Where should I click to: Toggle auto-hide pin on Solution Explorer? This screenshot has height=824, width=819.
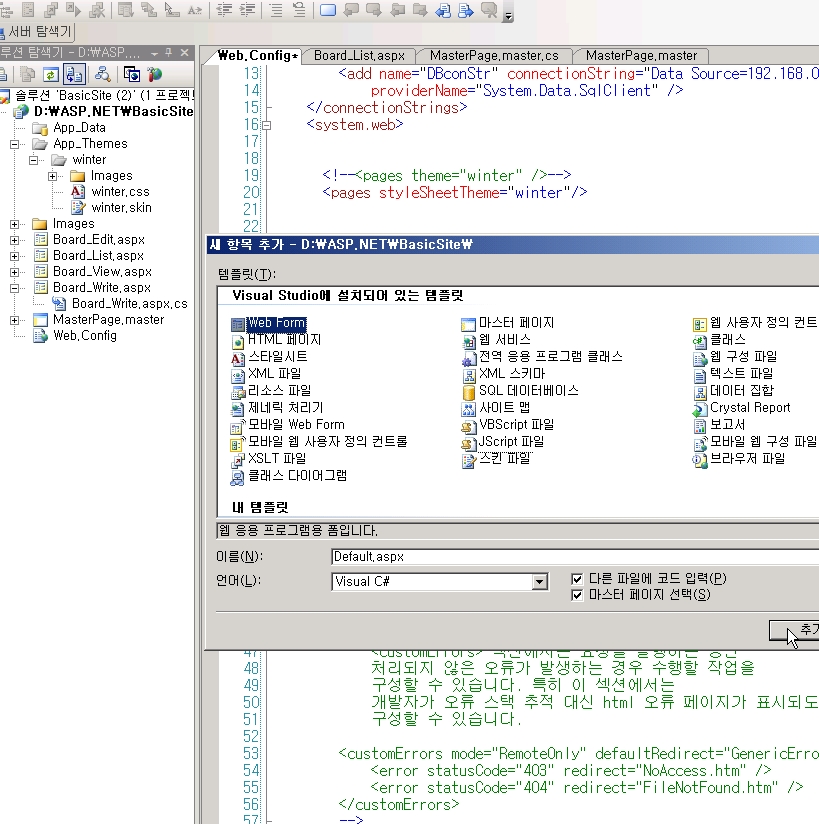[169, 53]
